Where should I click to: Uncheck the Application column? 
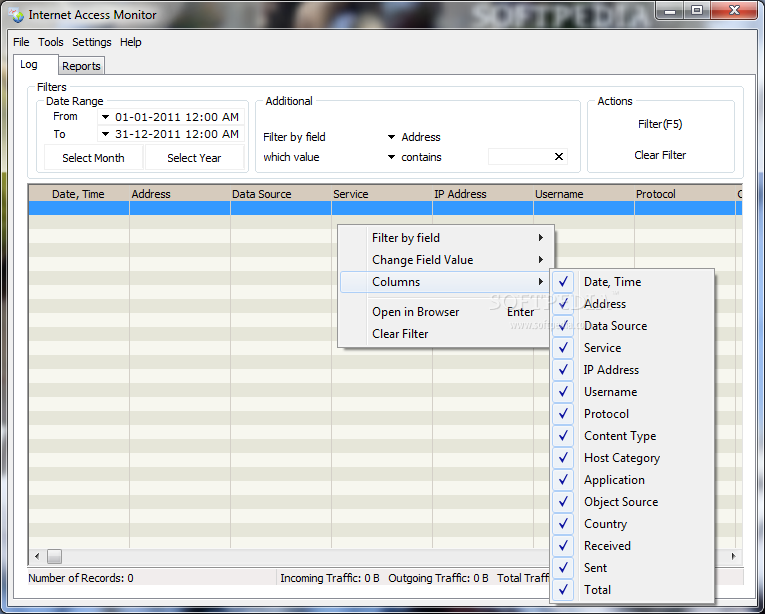563,479
